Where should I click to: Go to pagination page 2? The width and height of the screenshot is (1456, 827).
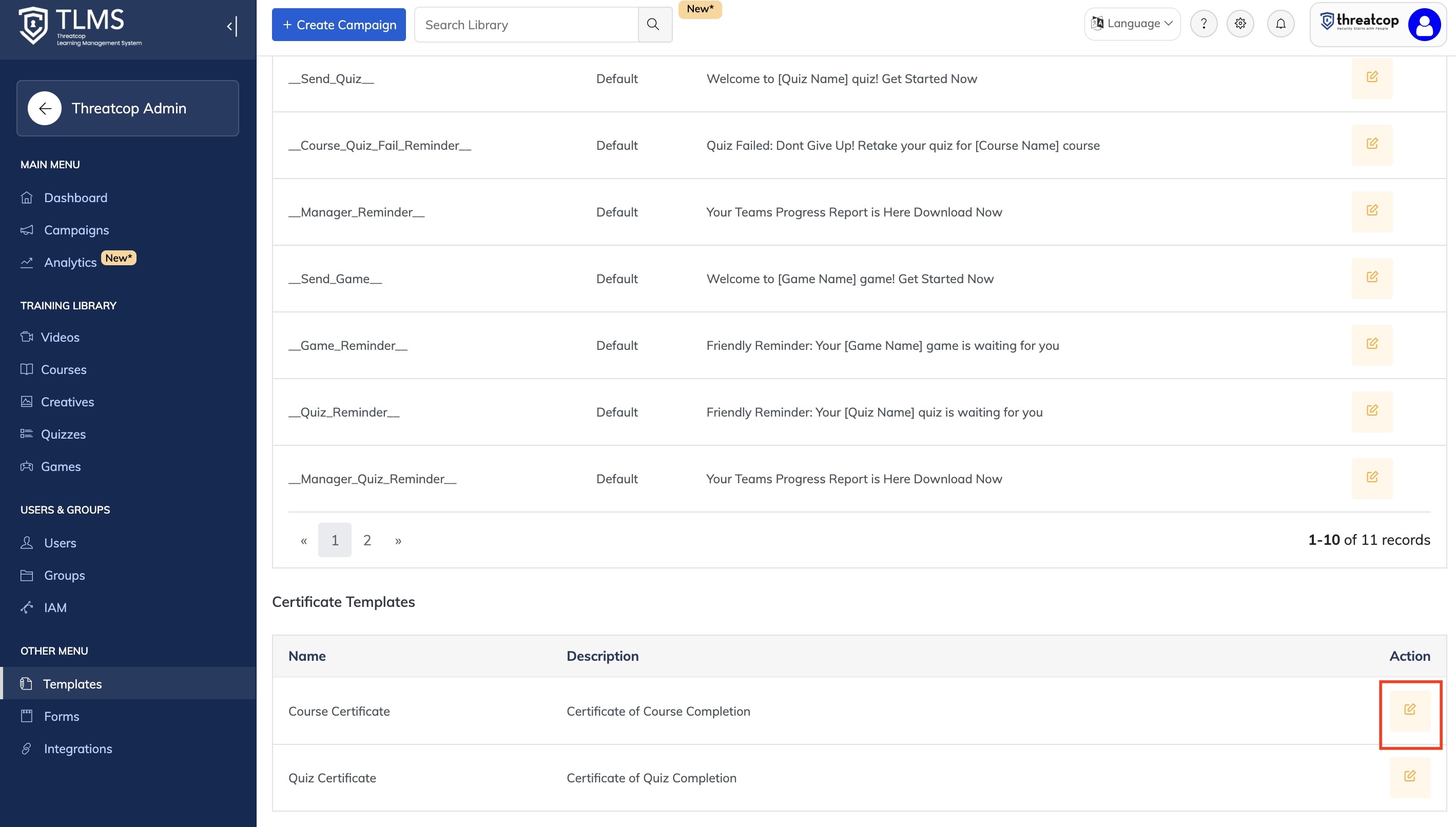pyautogui.click(x=367, y=540)
